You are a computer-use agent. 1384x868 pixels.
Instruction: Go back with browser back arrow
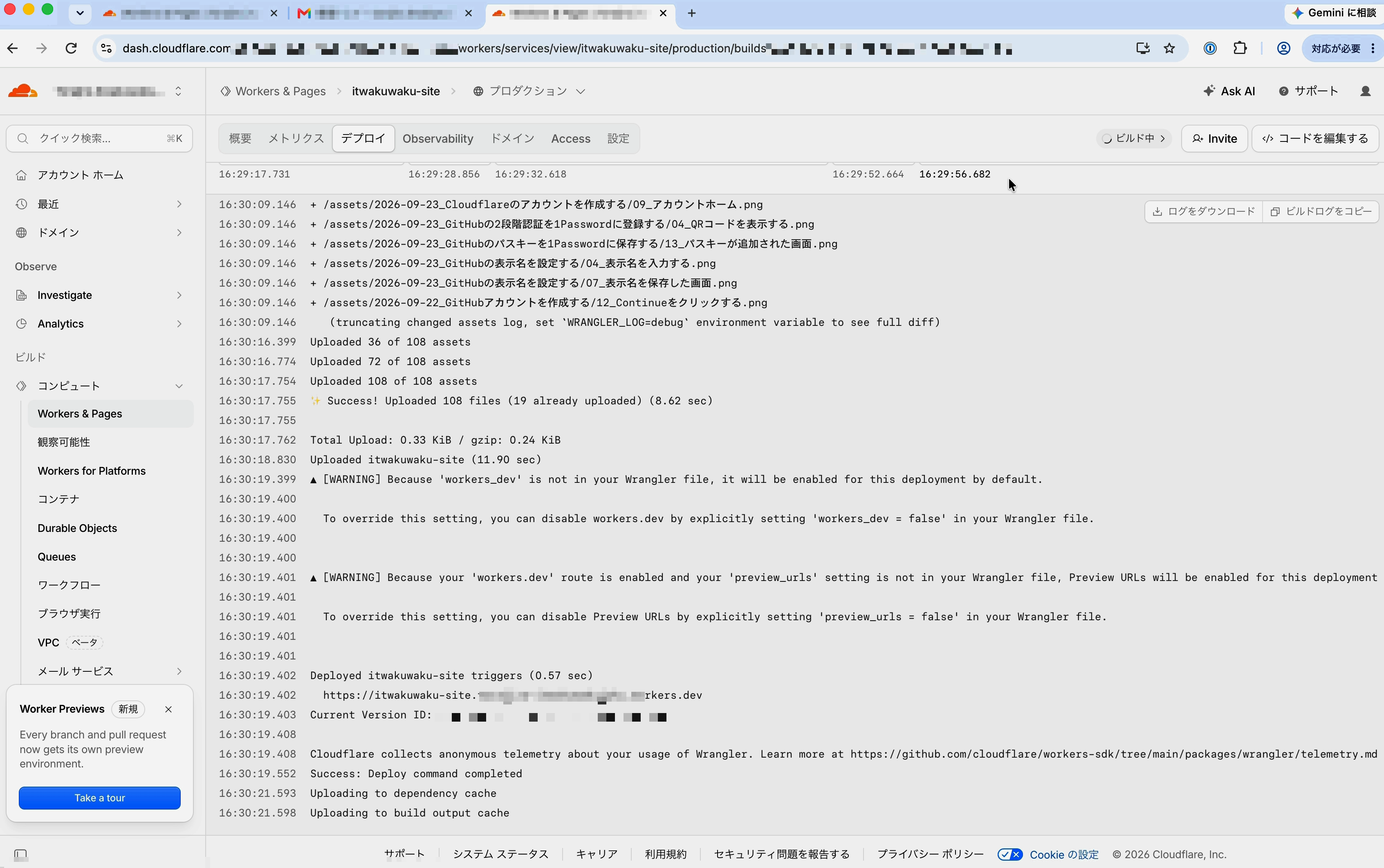tap(13, 49)
